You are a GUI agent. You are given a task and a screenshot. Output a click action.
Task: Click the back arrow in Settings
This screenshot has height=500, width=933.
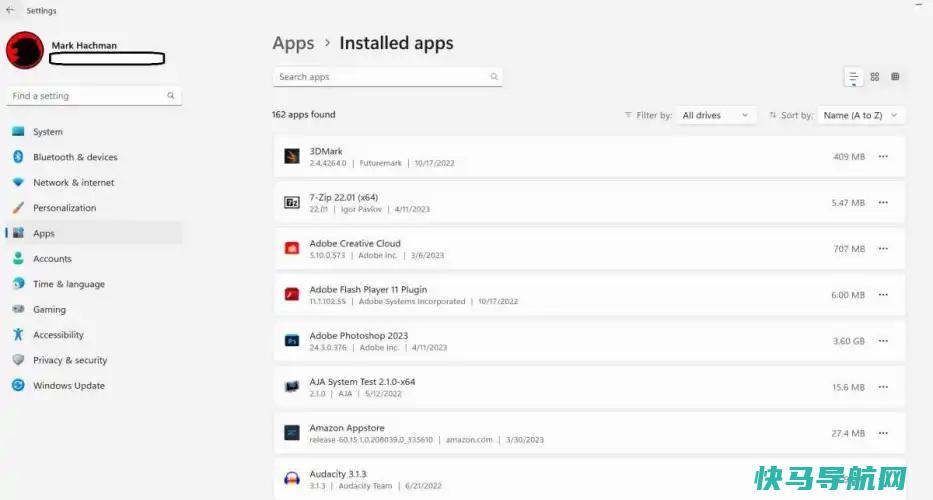(x=10, y=10)
